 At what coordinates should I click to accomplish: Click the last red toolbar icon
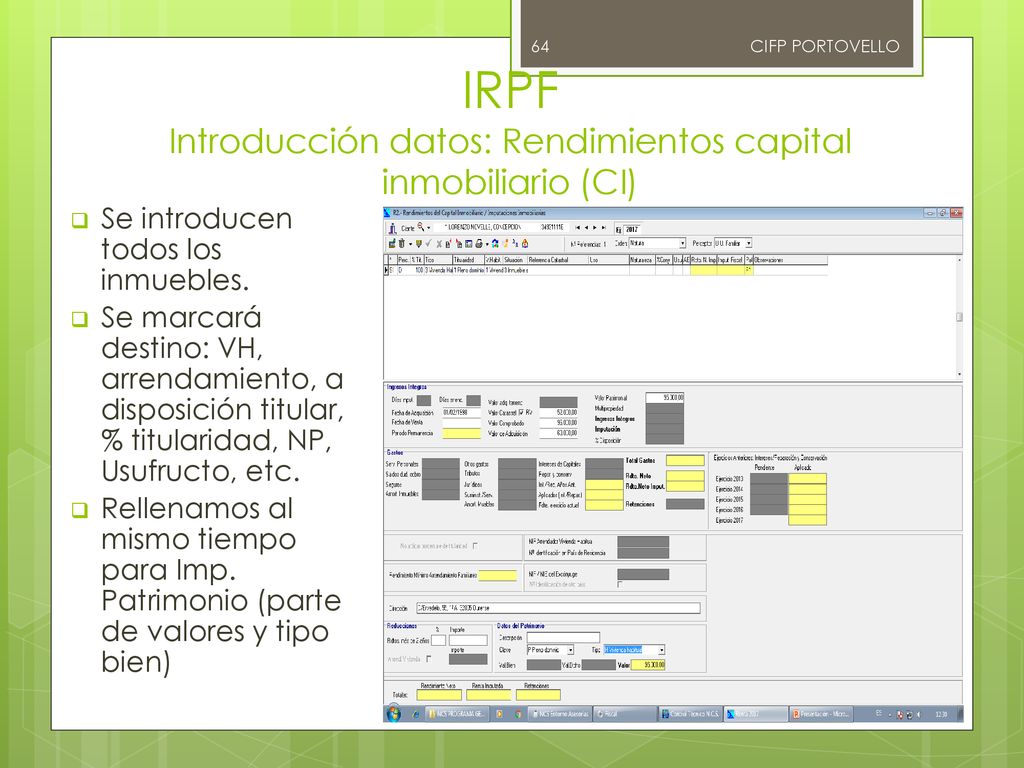524,244
